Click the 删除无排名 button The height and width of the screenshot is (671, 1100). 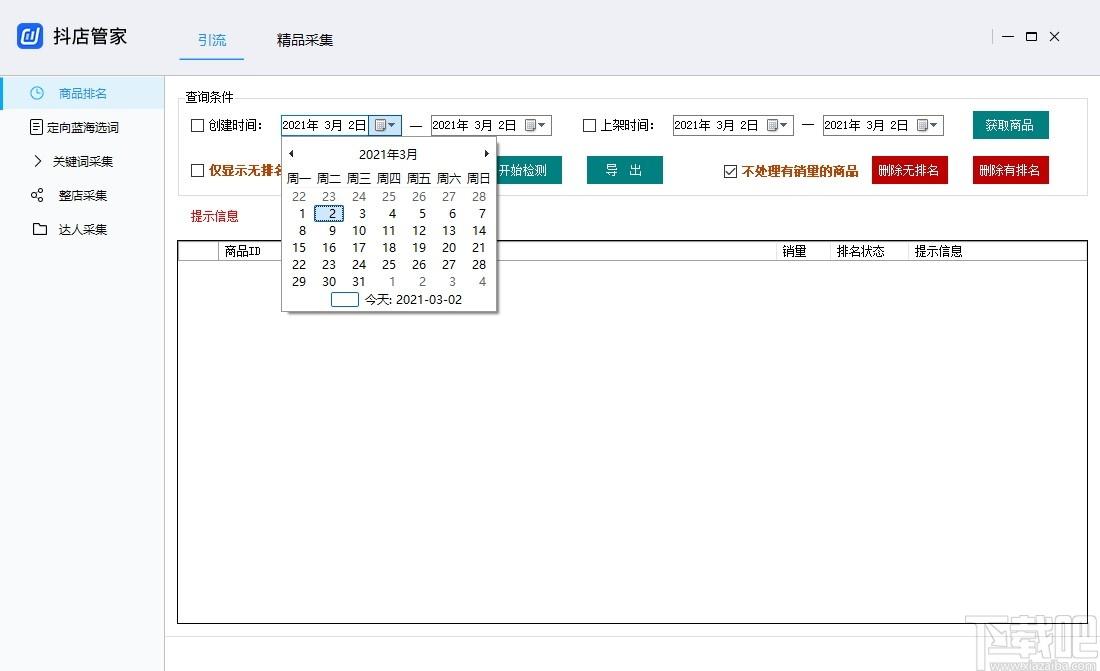click(909, 170)
